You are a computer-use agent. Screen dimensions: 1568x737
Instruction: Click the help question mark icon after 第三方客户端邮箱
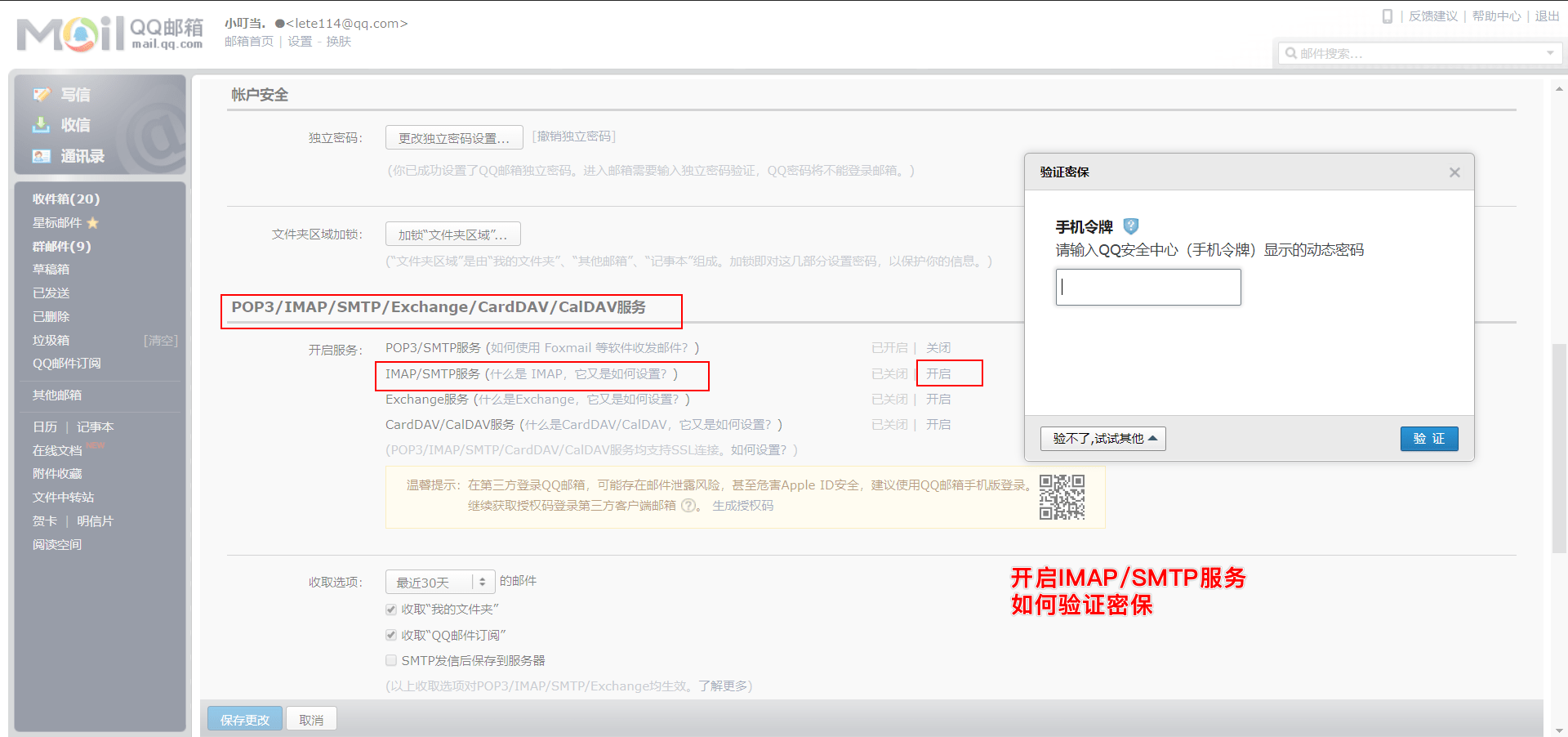[688, 506]
